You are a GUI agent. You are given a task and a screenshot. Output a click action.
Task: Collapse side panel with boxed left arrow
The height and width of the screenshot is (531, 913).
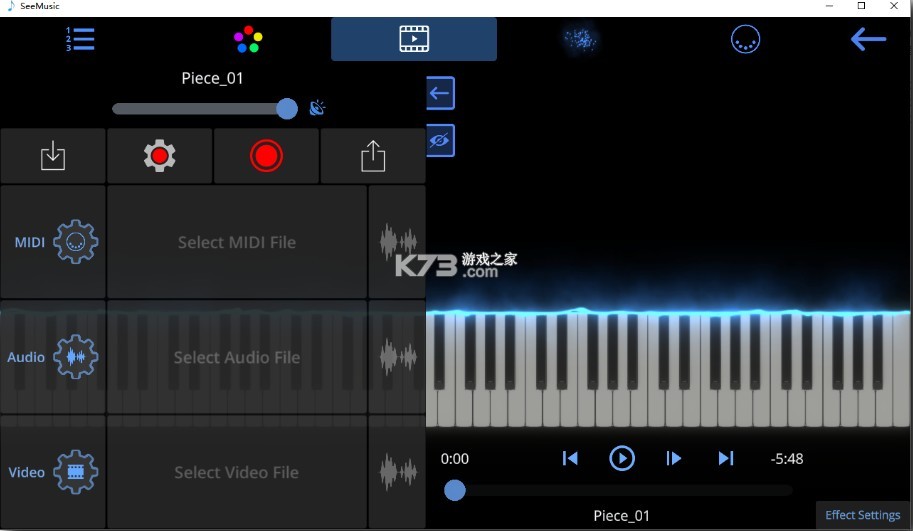(440, 93)
